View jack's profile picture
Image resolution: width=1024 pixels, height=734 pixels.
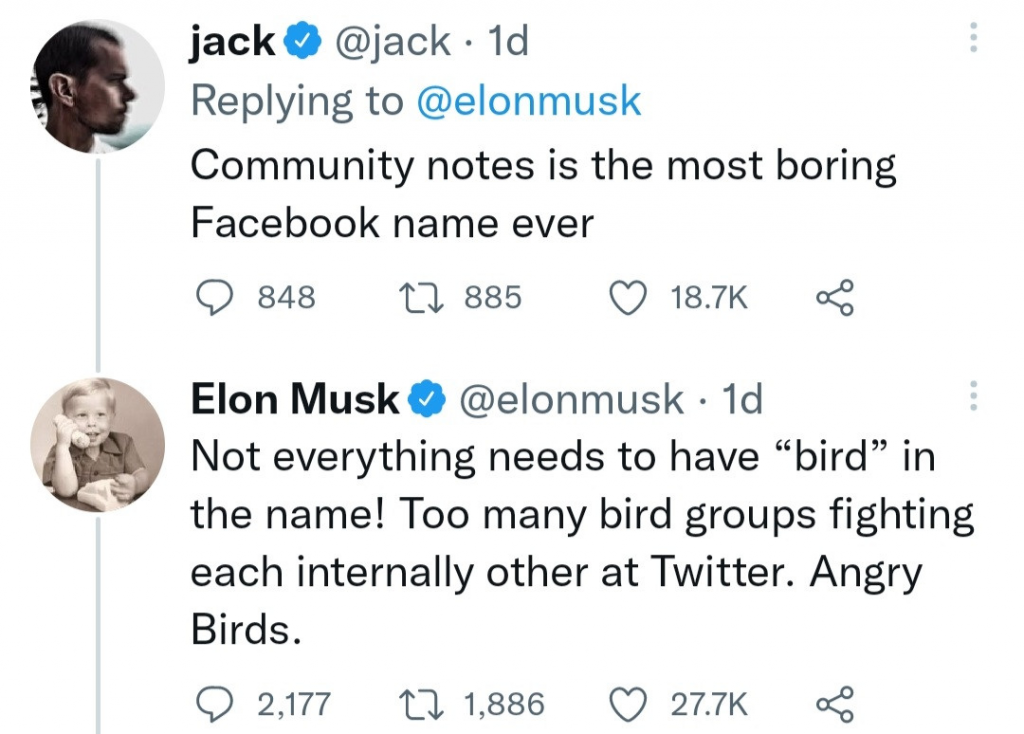[97, 87]
